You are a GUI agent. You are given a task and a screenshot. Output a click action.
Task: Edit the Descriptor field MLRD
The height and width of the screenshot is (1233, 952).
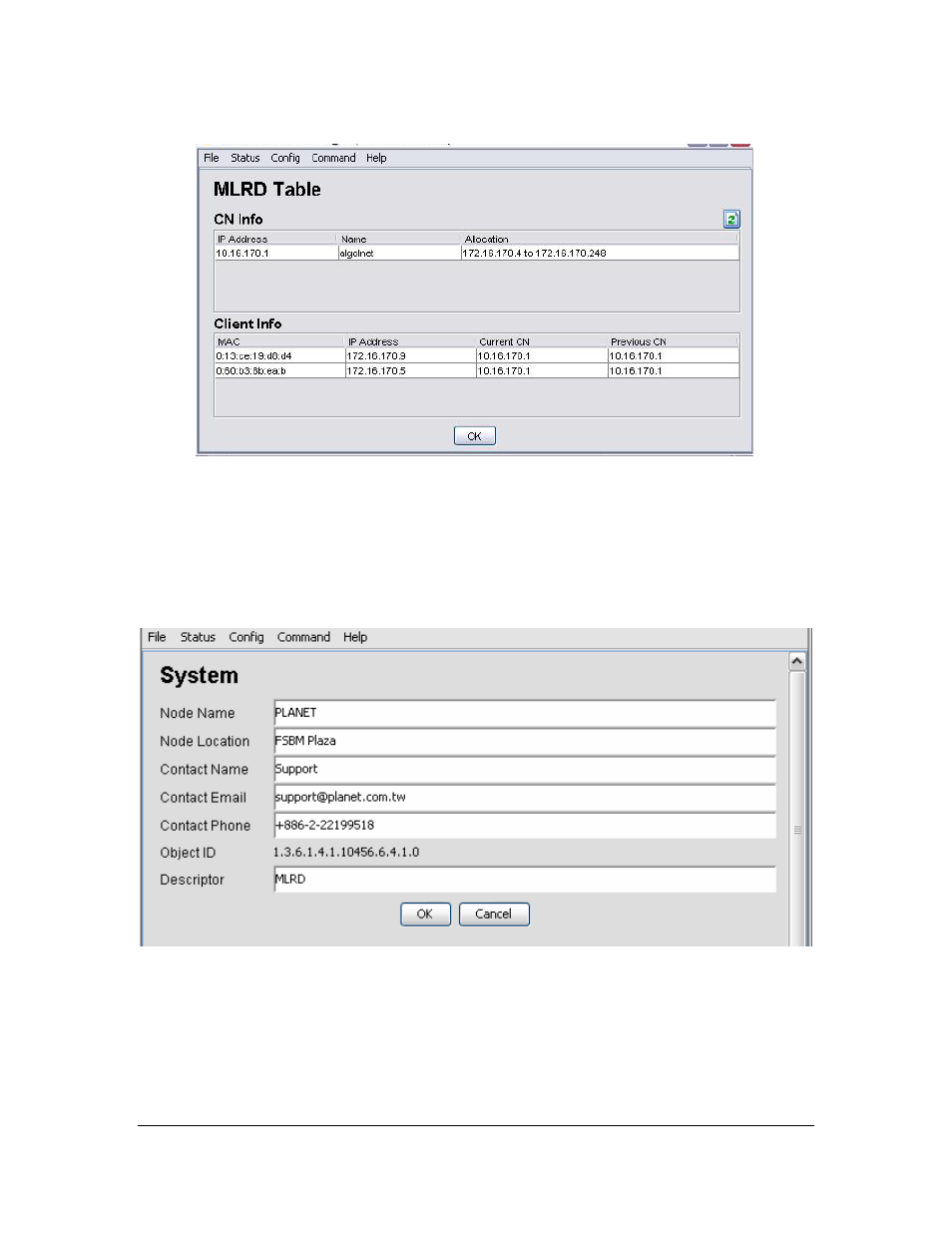pyautogui.click(x=525, y=880)
